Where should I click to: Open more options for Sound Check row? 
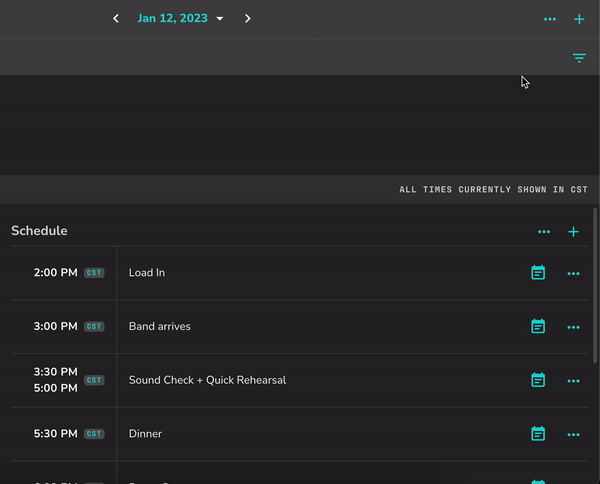(573, 380)
